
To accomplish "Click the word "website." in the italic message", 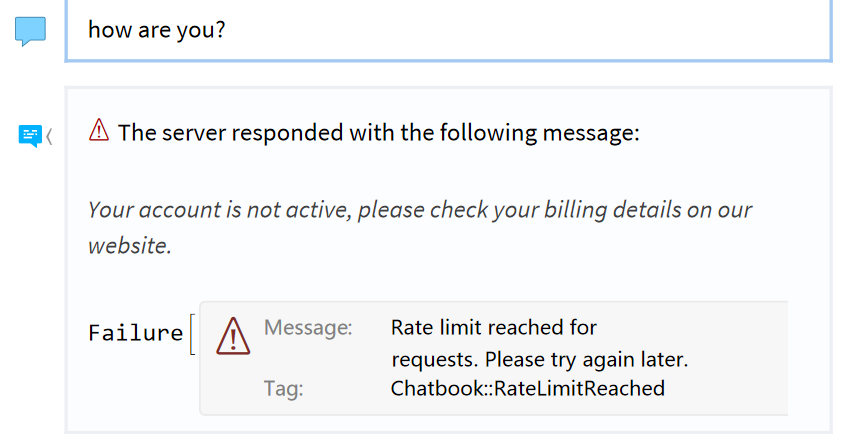I will coord(130,246).
